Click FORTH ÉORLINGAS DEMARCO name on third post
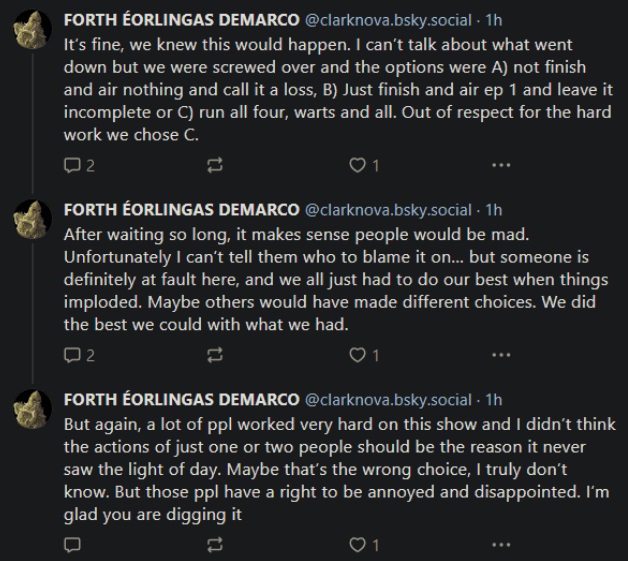628x561 pixels. coord(181,399)
